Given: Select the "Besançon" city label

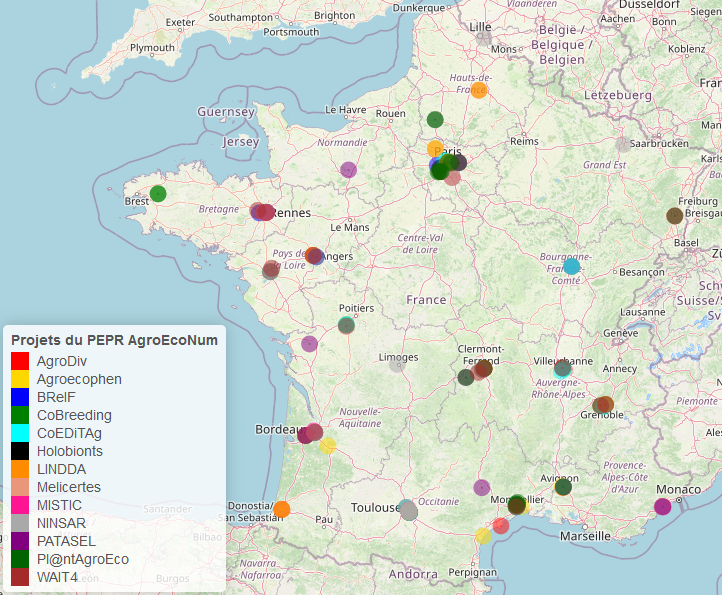Looking at the screenshot, I should 642,273.
